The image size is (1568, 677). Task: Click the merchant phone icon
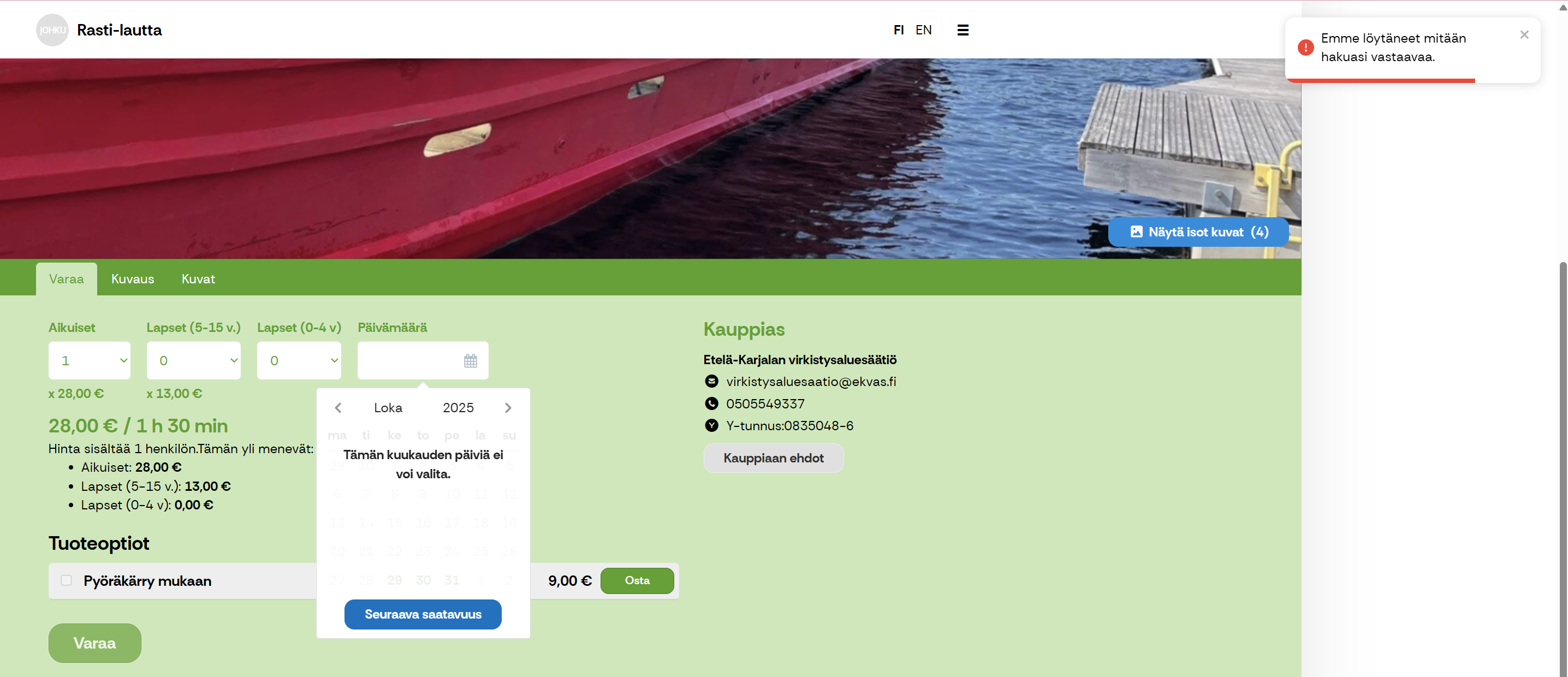click(x=711, y=403)
